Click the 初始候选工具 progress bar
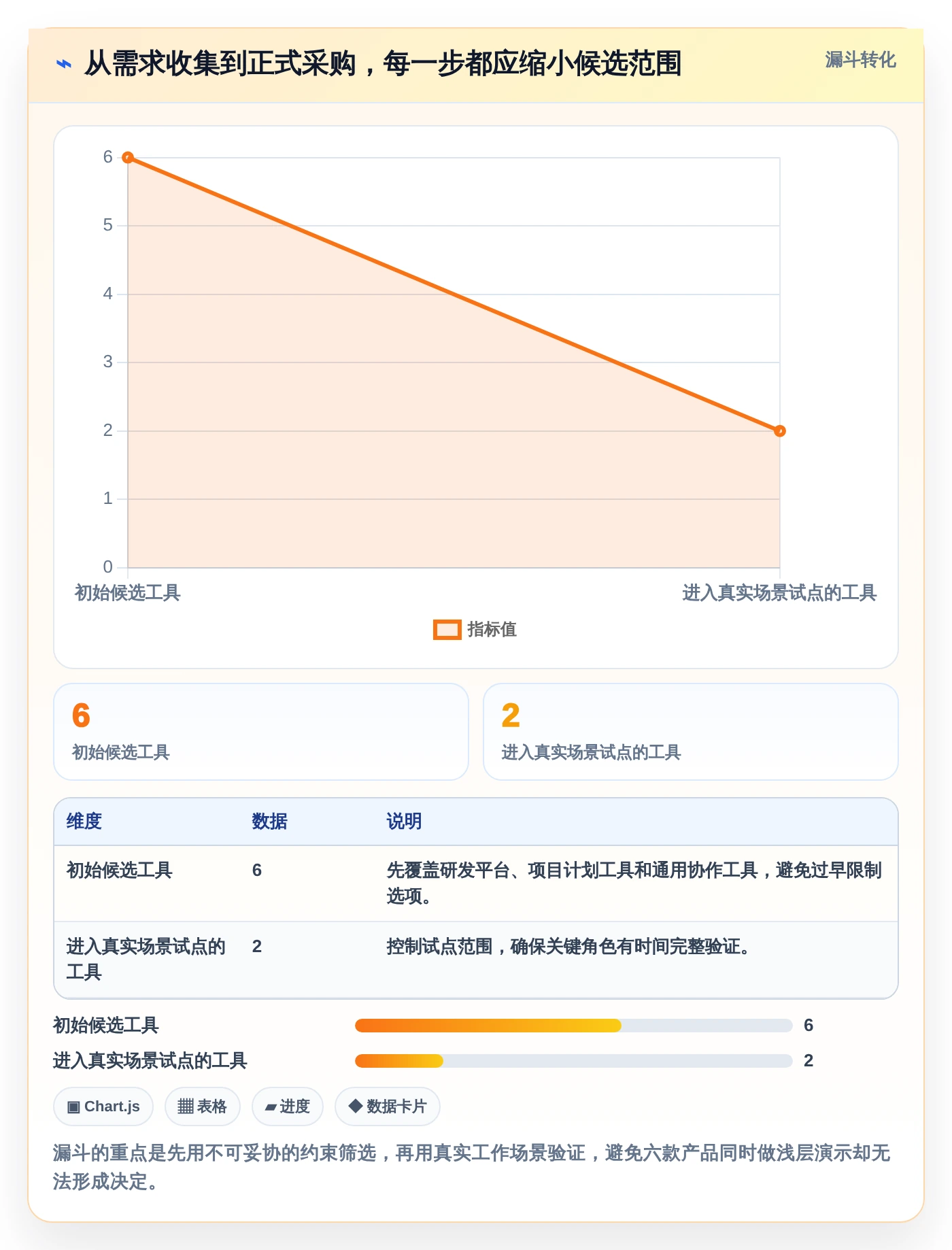952x1250 pixels. pyautogui.click(x=573, y=1026)
